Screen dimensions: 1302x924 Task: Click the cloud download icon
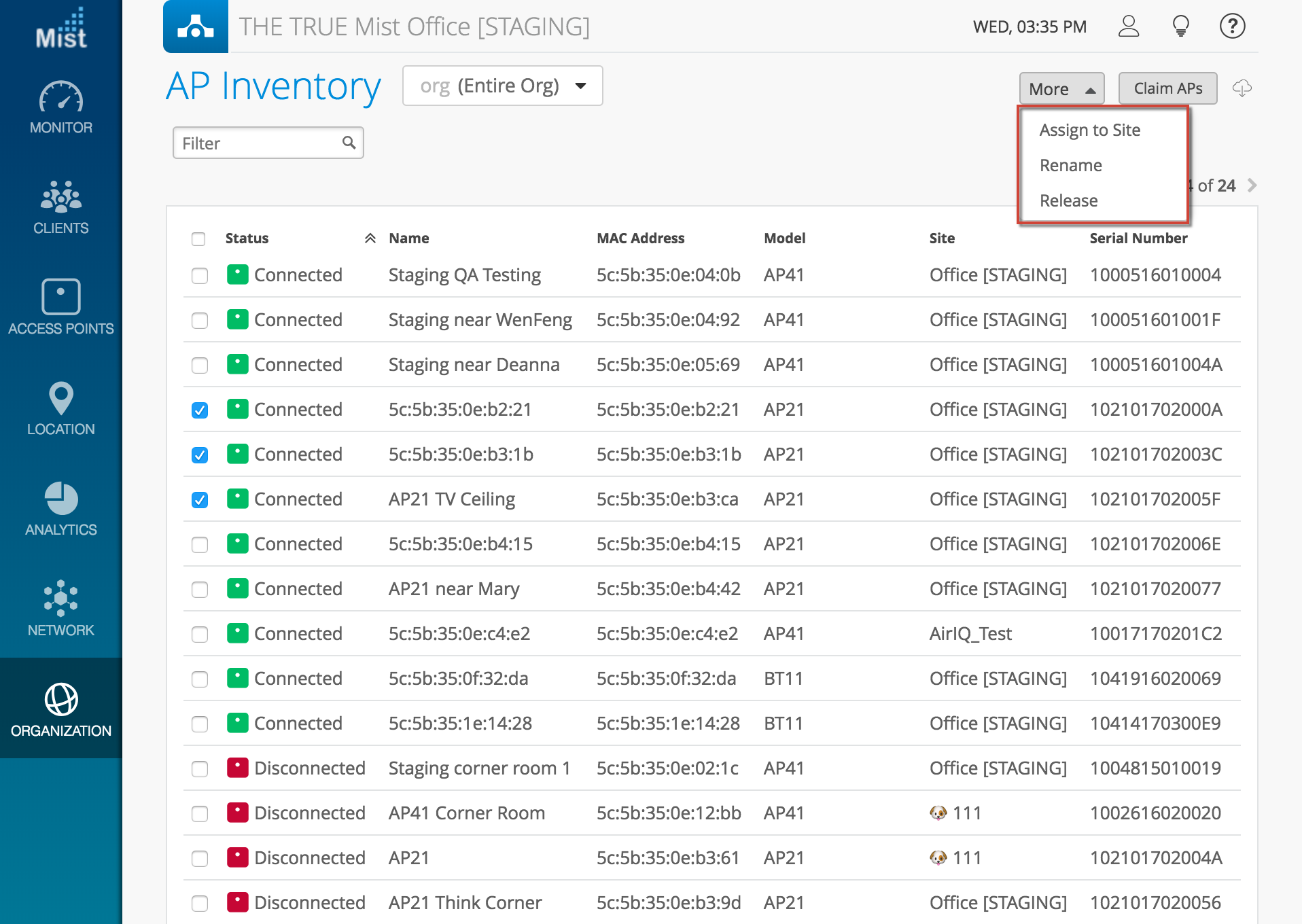click(1242, 88)
